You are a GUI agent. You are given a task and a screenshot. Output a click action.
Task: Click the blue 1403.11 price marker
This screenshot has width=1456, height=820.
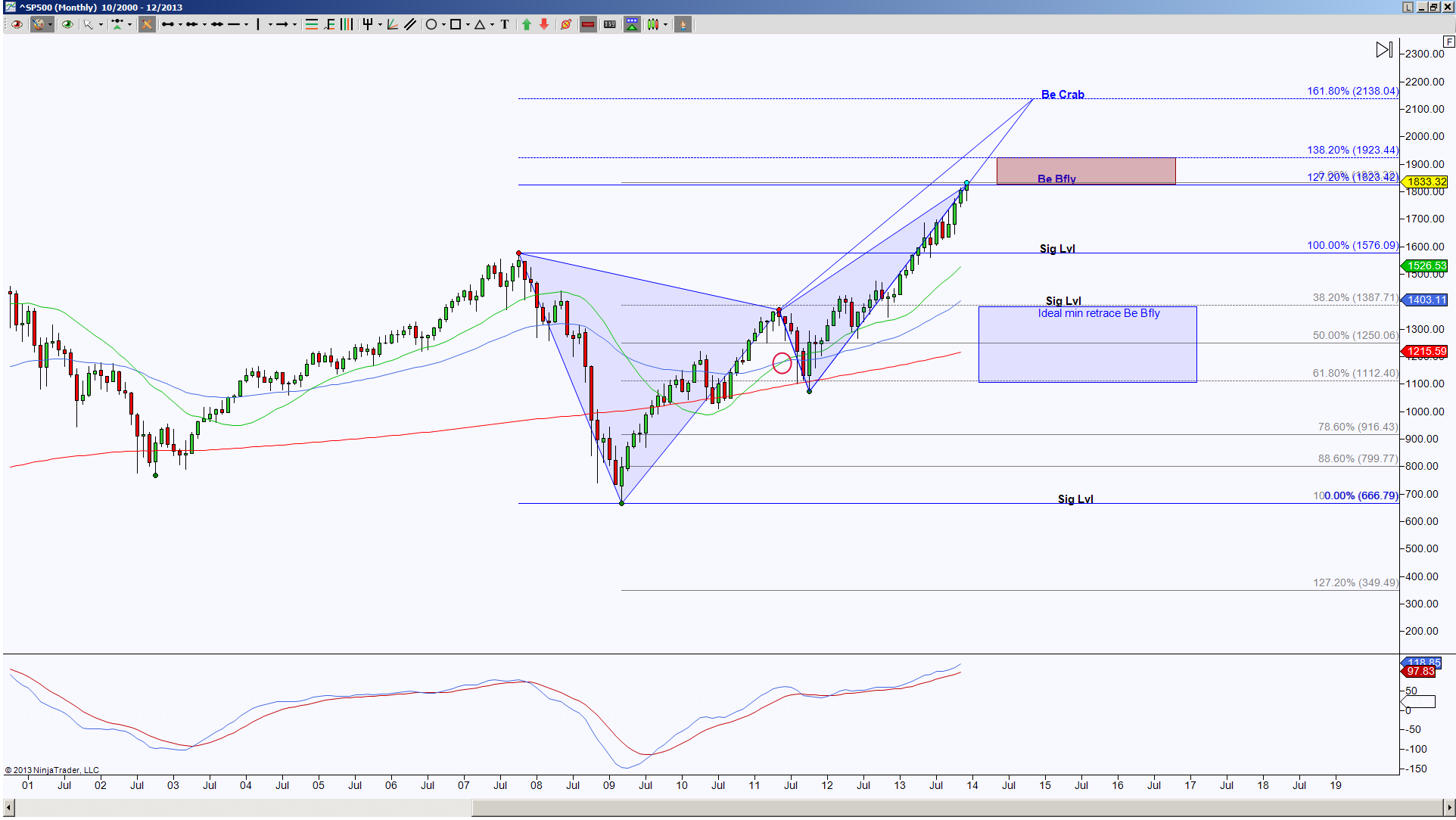point(1425,300)
